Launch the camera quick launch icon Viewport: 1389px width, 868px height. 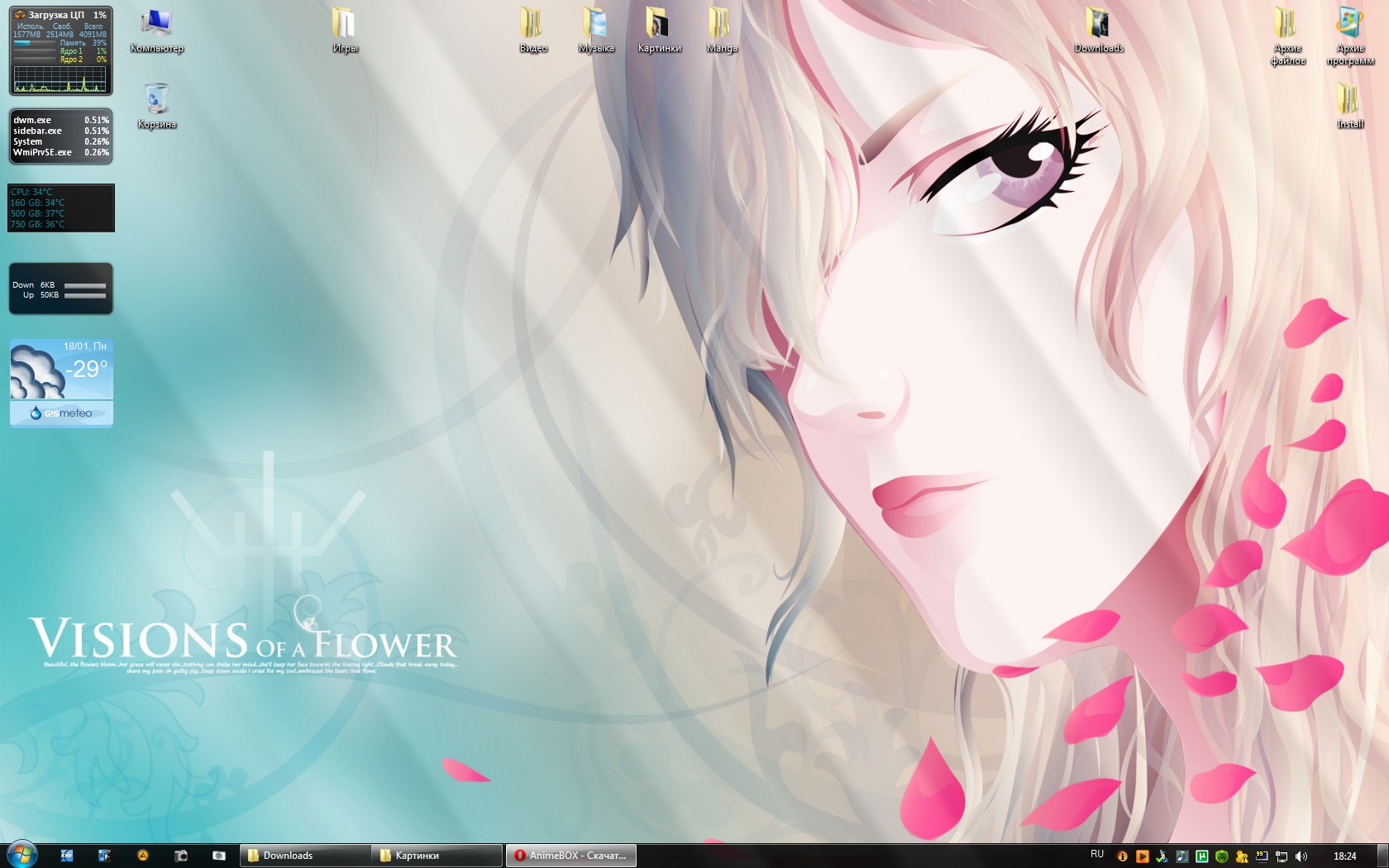coord(180,856)
